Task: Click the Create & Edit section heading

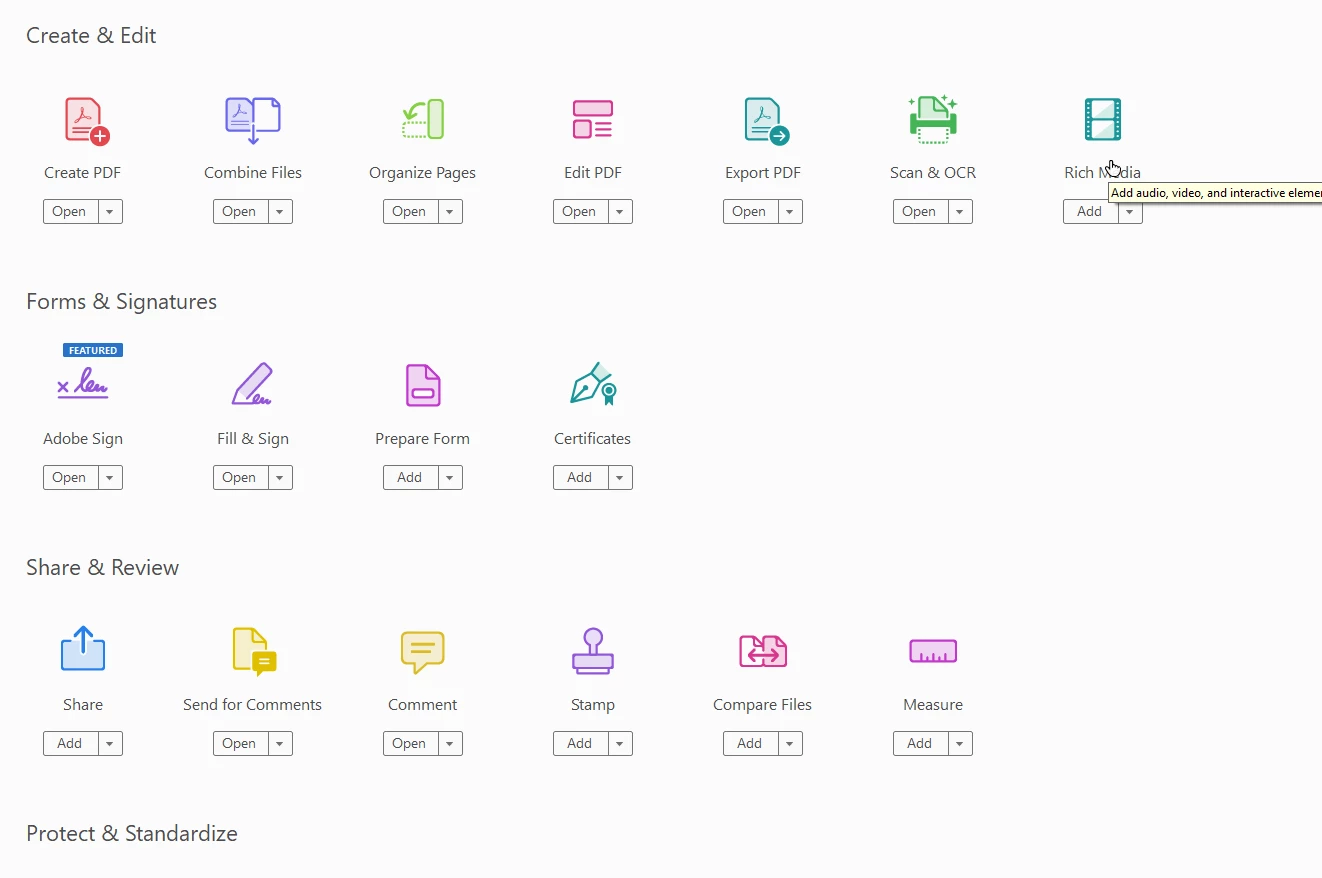Action: click(x=91, y=36)
